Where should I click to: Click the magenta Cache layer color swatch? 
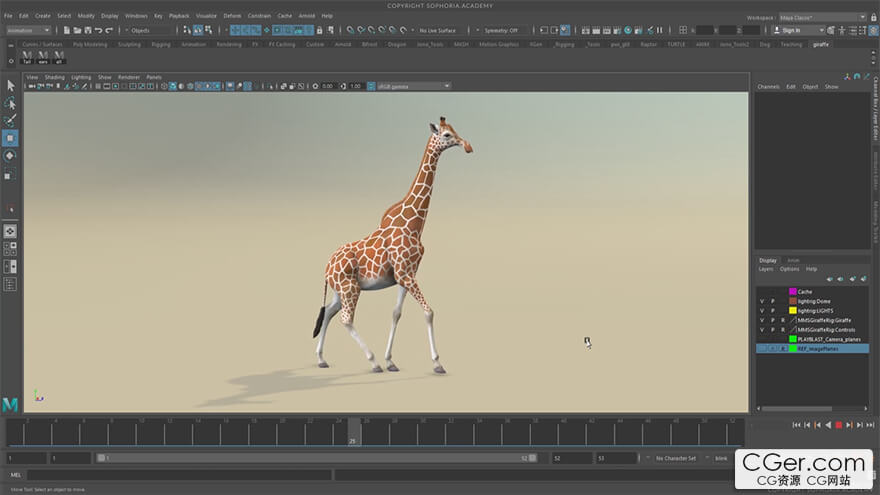click(792, 292)
